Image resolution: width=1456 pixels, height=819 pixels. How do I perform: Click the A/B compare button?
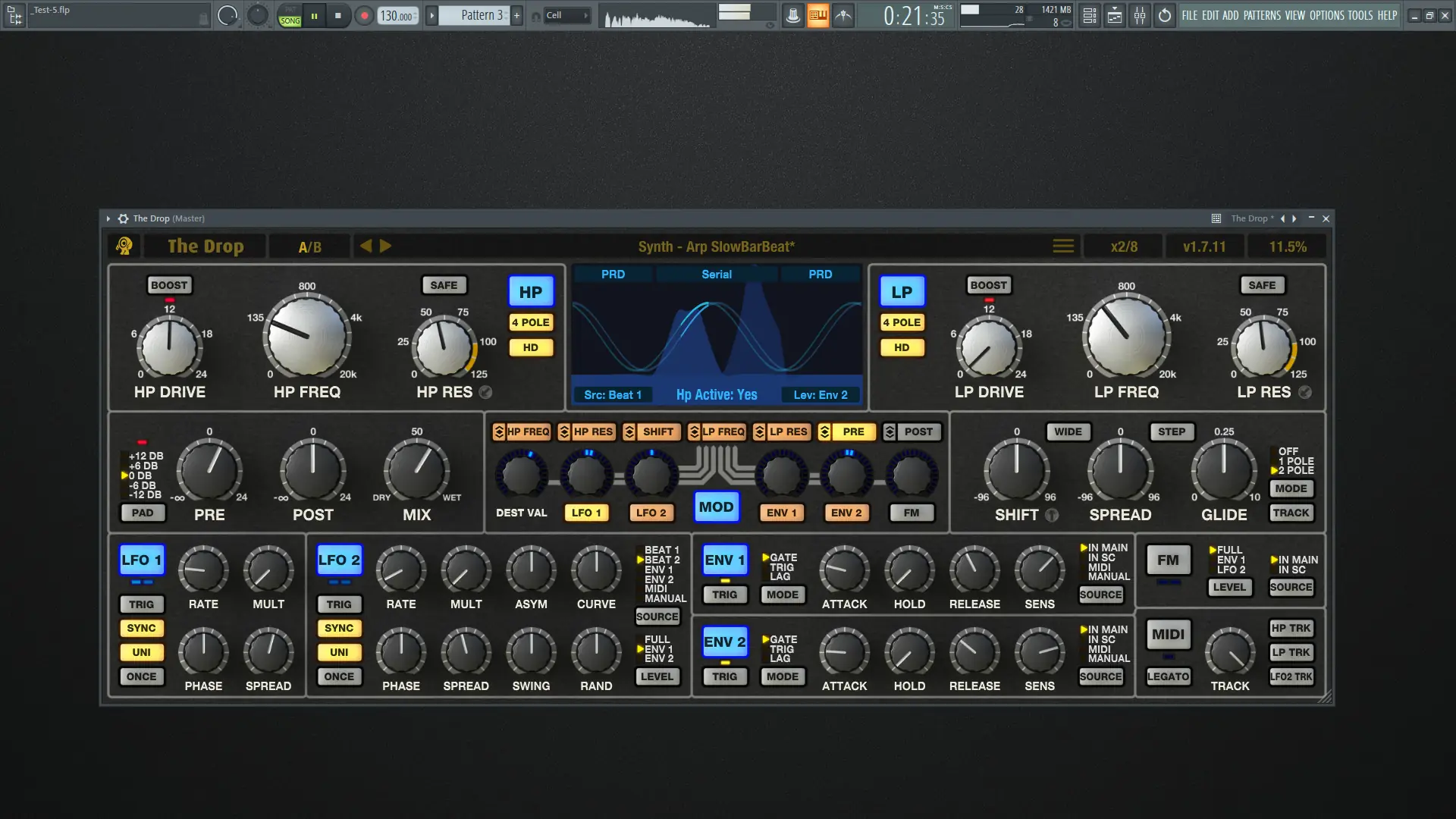(309, 247)
